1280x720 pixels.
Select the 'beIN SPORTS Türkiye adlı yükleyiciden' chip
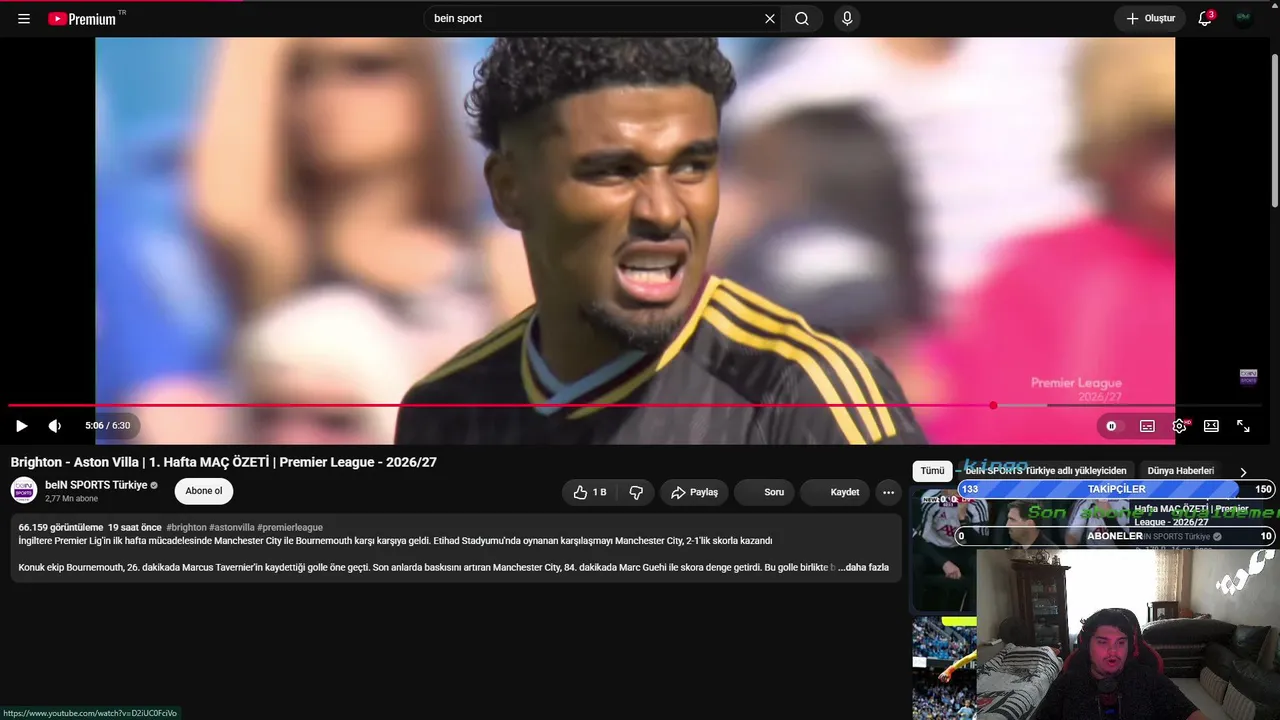click(x=1046, y=471)
